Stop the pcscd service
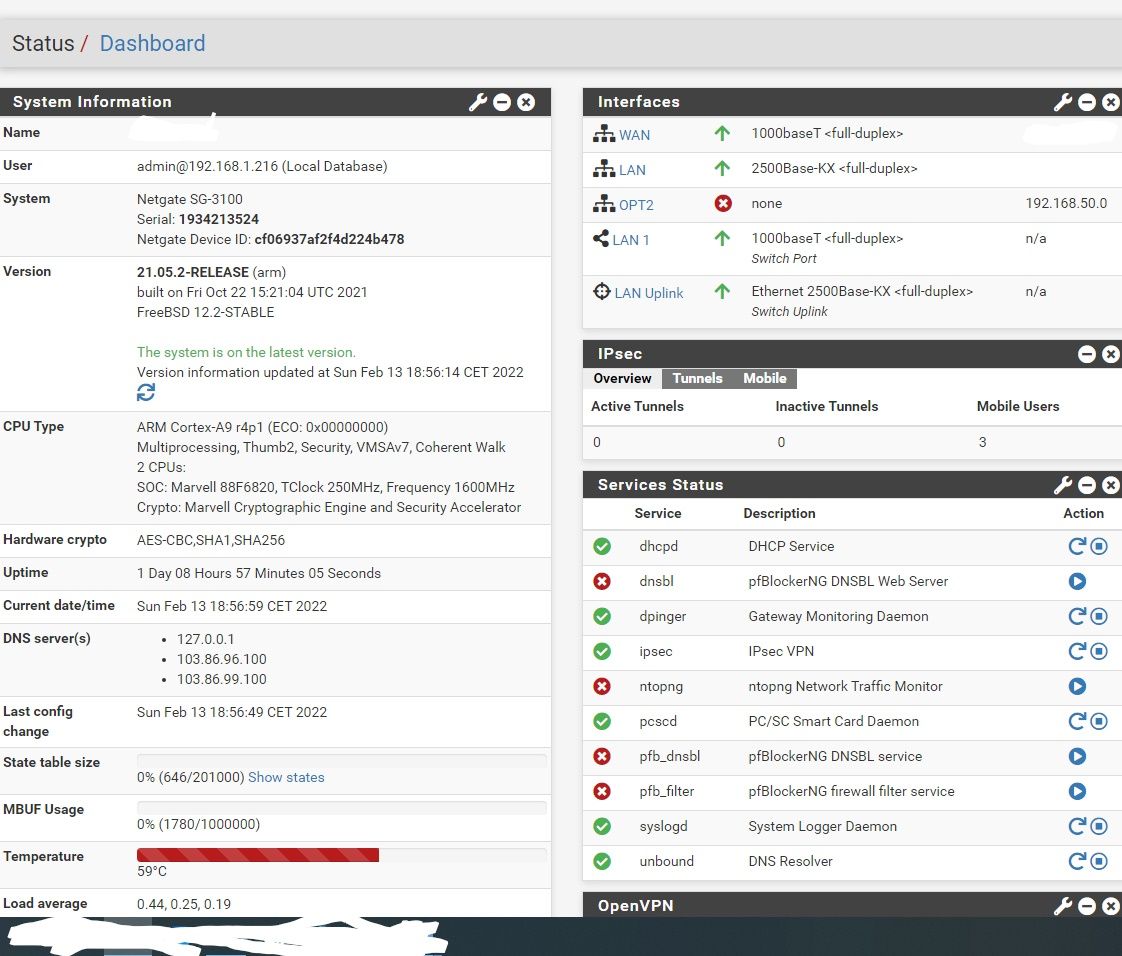The image size is (1122, 956). coord(1099,721)
